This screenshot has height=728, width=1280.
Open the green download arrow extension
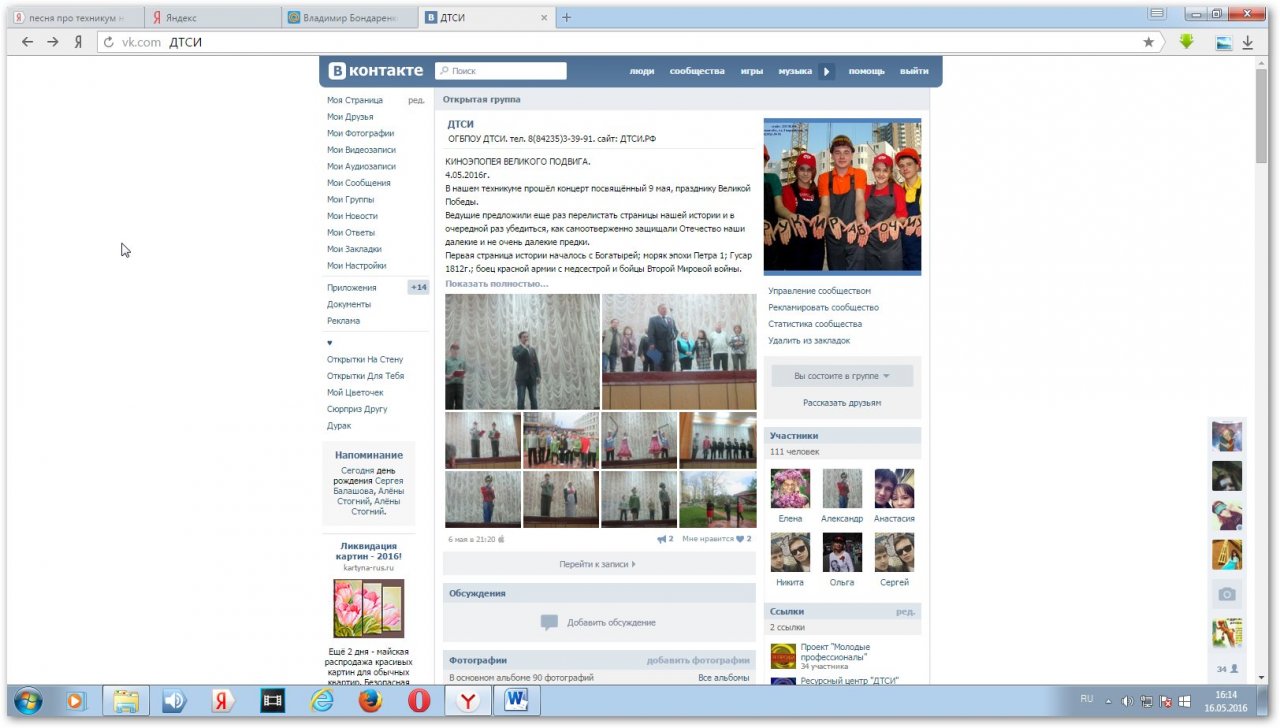coord(1186,42)
